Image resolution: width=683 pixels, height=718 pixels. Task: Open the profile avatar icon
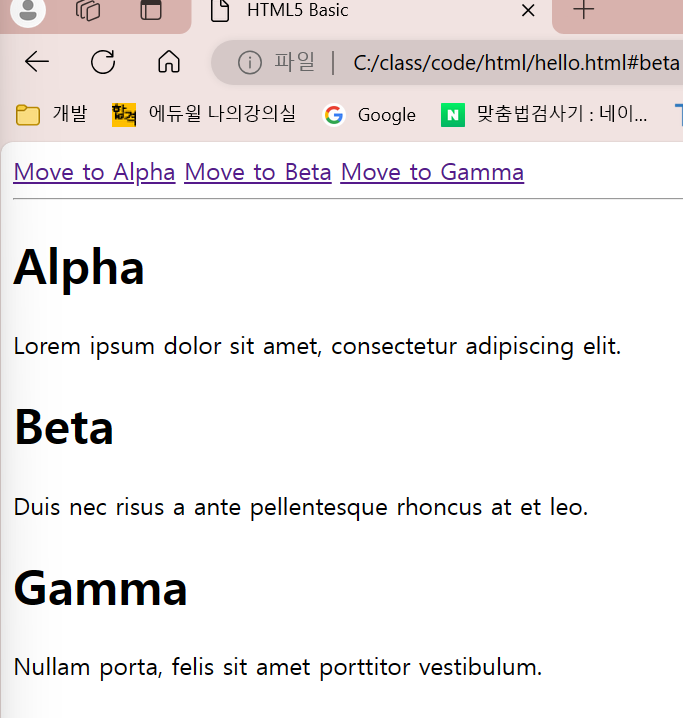28,10
